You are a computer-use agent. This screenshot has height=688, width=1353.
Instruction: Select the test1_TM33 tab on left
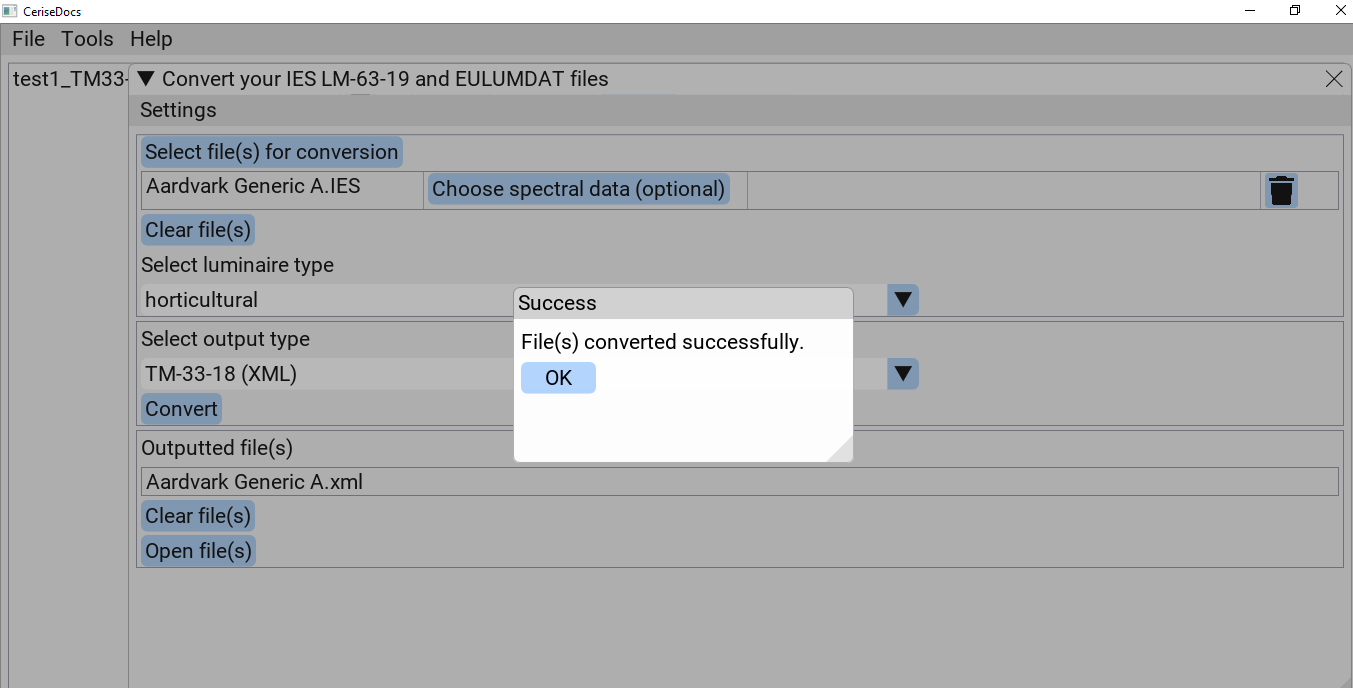tap(70, 79)
